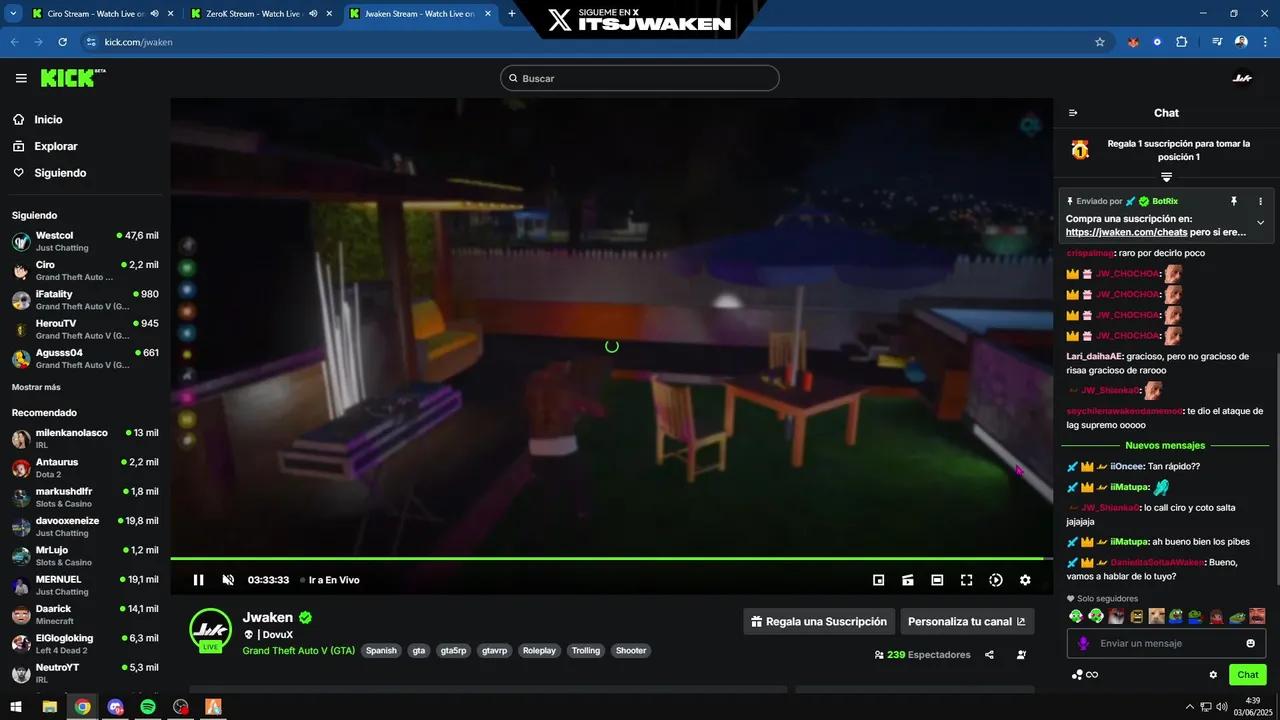Collapse the chat panel

1073,113
